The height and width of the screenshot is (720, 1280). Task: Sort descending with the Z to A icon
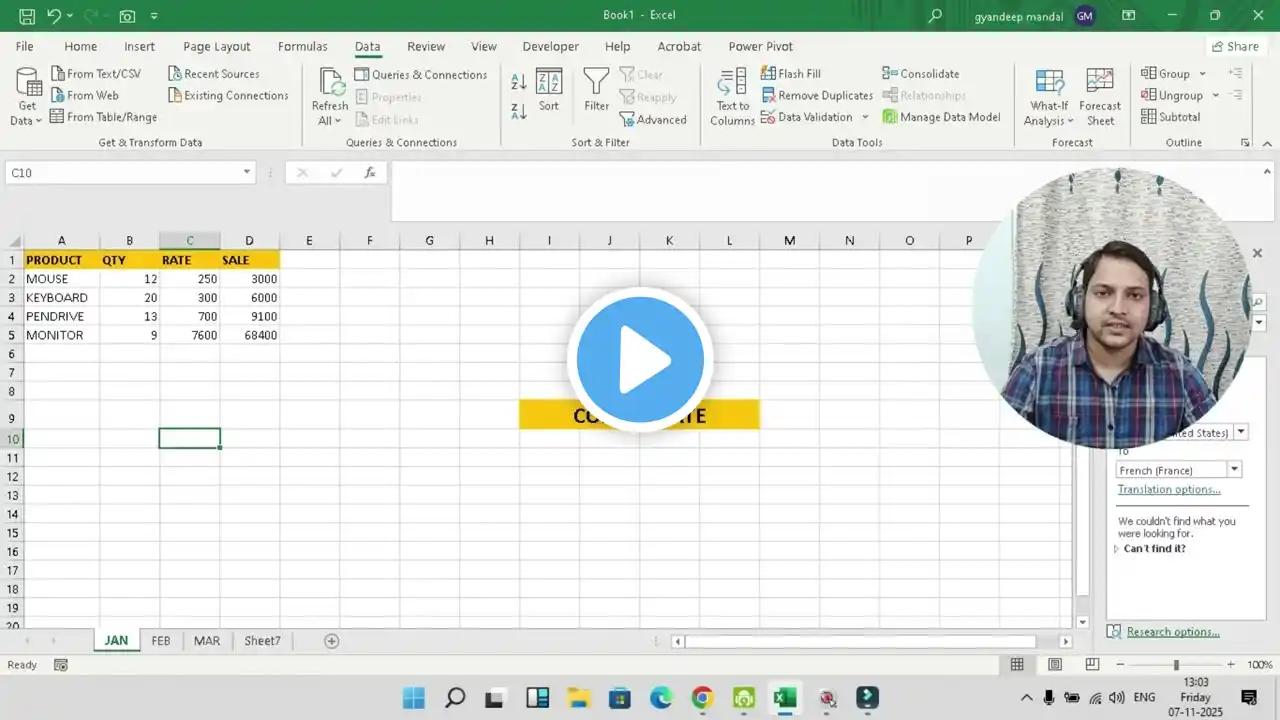click(519, 111)
